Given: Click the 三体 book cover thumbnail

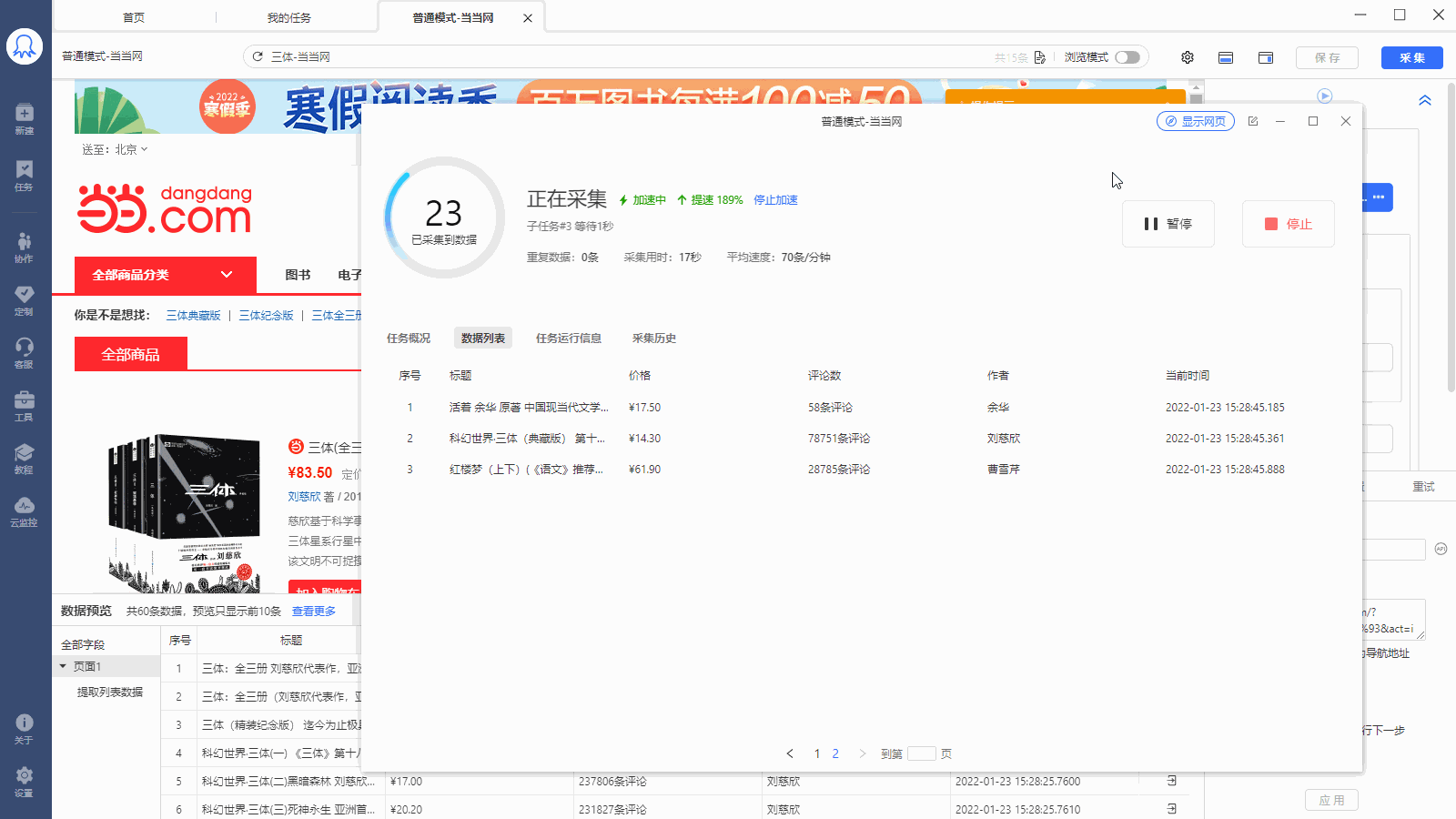Looking at the screenshot, I should pyautogui.click(x=185, y=512).
